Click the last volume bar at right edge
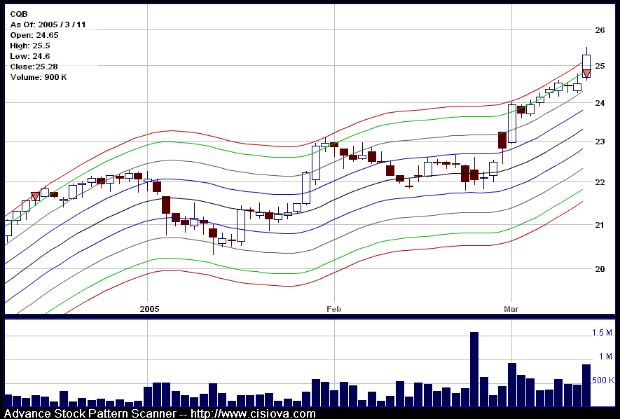Image resolution: width=620 pixels, height=419 pixels. coord(586,385)
